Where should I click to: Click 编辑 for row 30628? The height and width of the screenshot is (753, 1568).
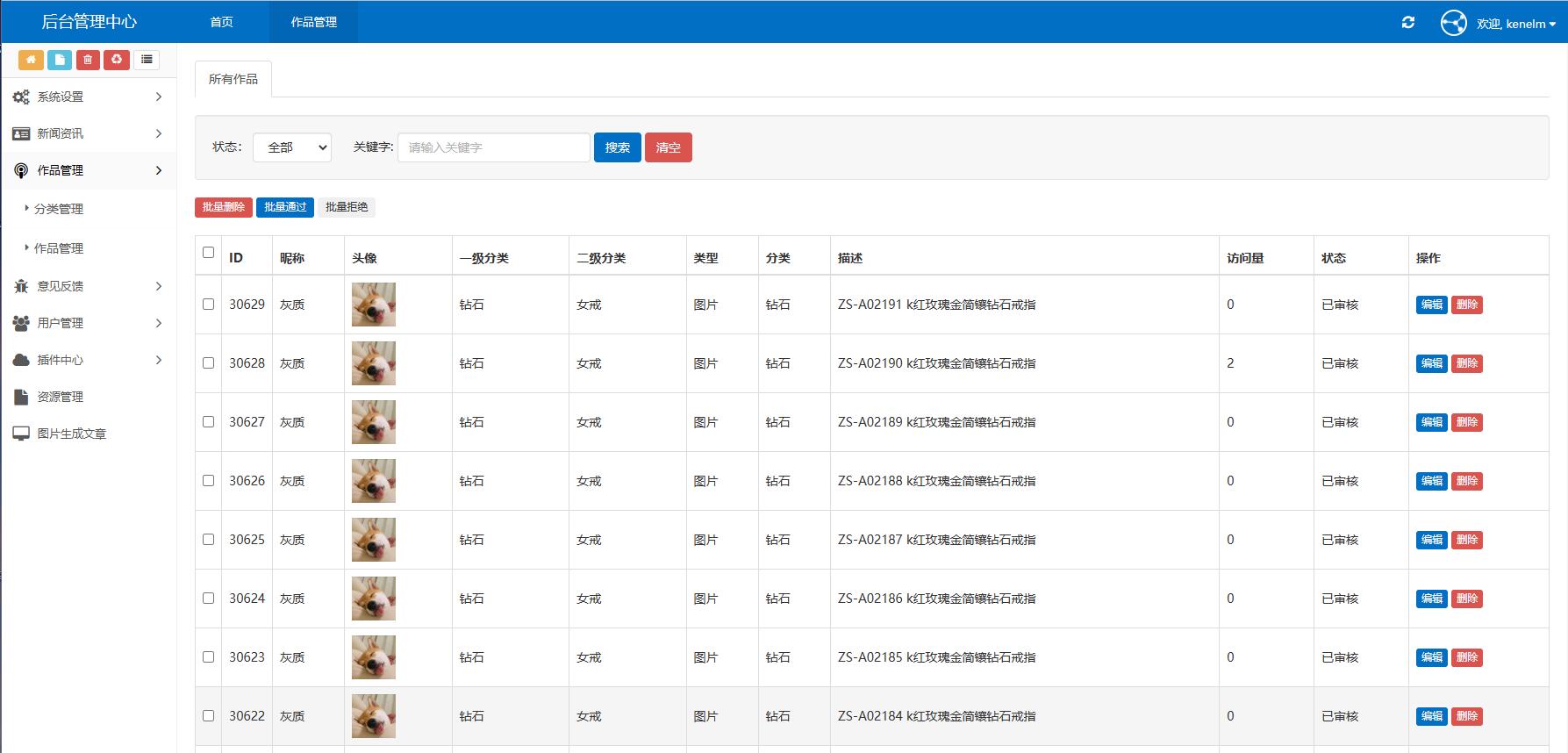click(1431, 363)
